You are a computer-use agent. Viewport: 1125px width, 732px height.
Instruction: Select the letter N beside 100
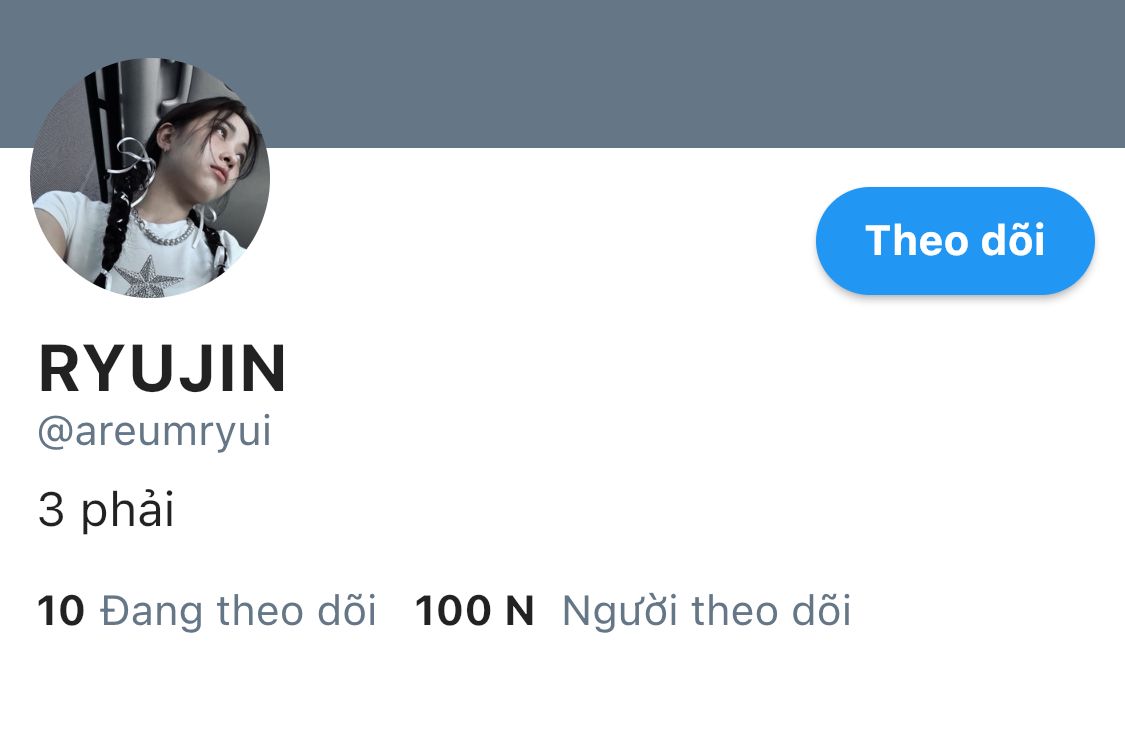(x=519, y=611)
